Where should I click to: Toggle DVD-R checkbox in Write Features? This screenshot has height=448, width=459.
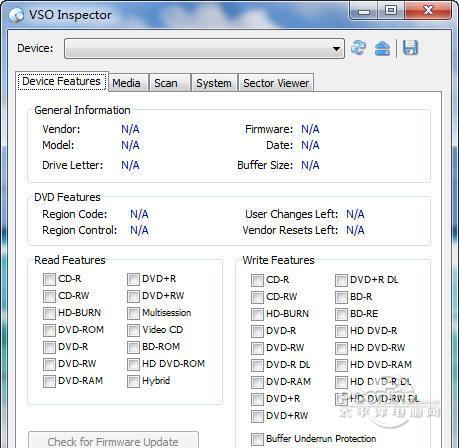[x=257, y=331]
